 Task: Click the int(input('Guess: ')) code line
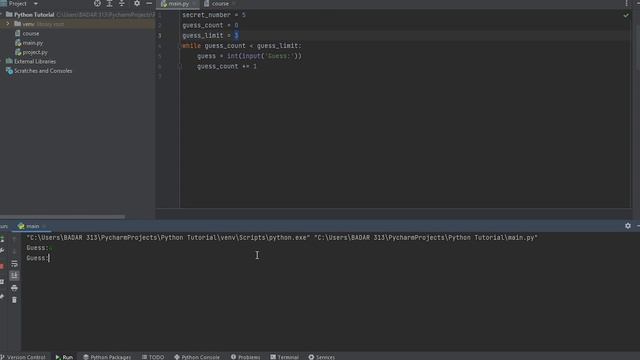[249, 56]
